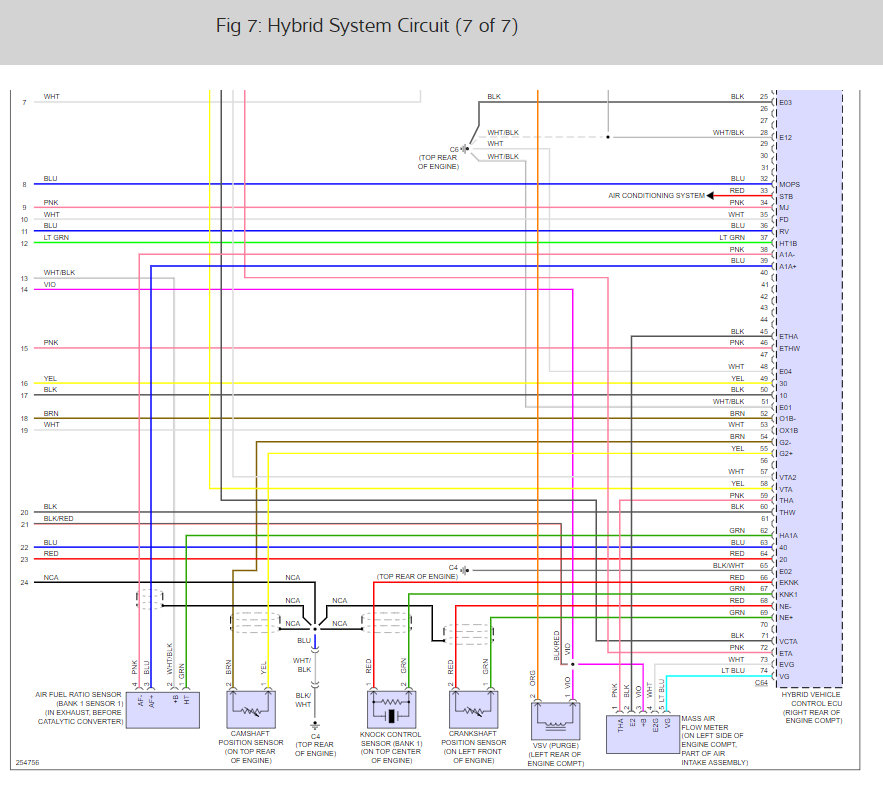
Task: Click the KNK1 terminal label
Action: coord(788,594)
